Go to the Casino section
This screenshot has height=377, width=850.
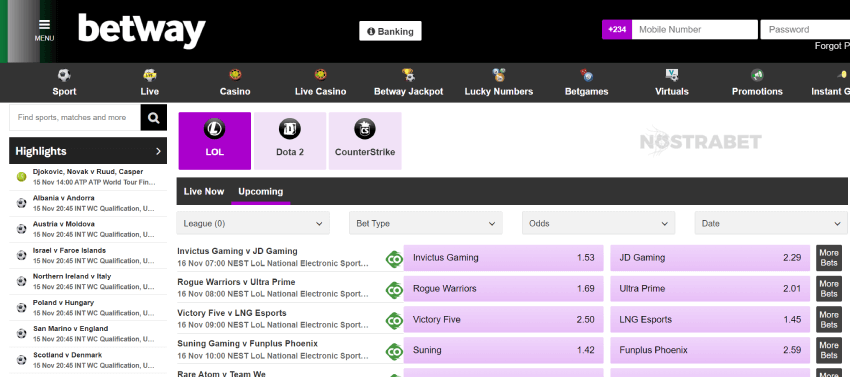coord(235,82)
